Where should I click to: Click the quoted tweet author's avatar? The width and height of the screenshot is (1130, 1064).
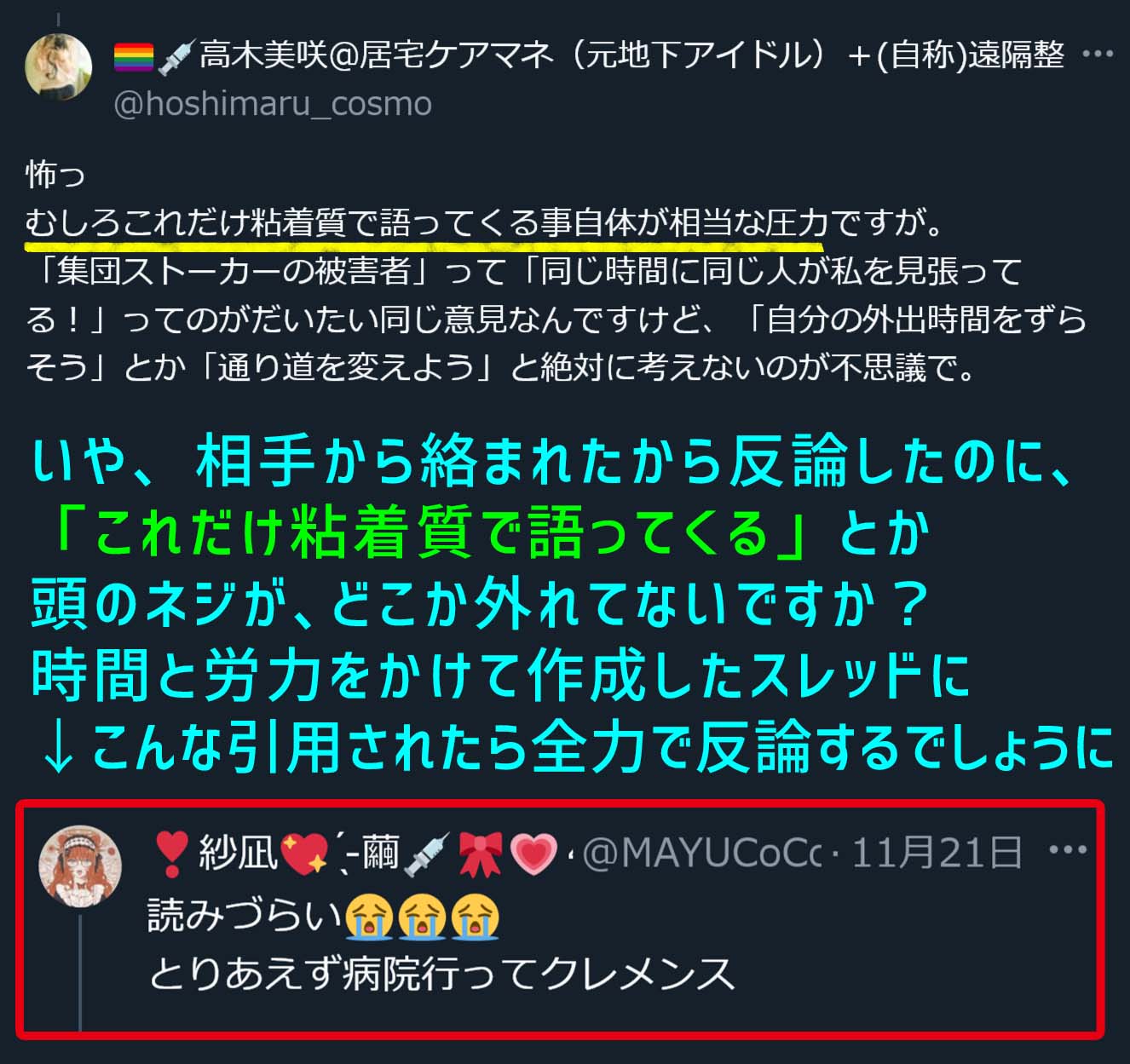[x=81, y=866]
